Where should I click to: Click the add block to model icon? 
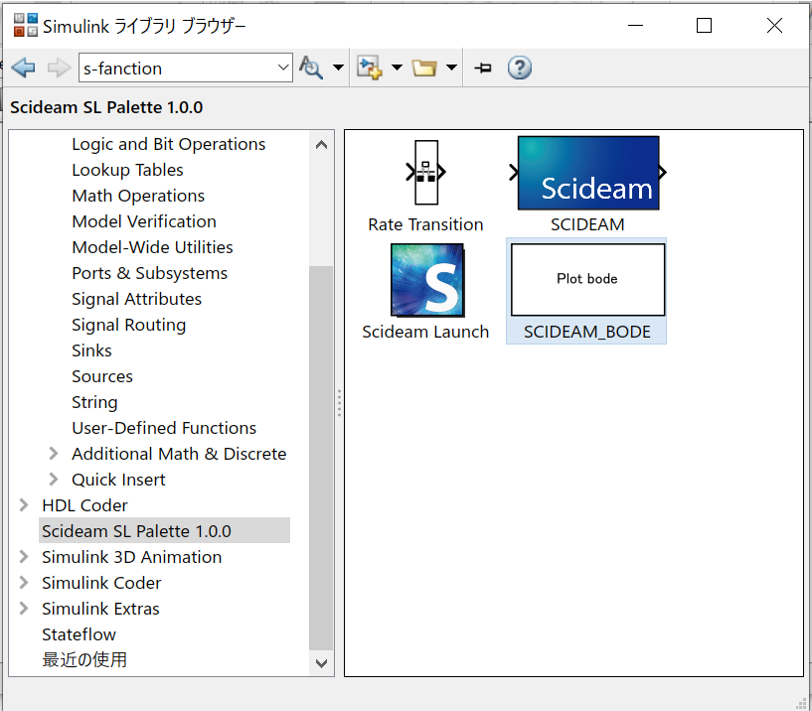pos(370,68)
